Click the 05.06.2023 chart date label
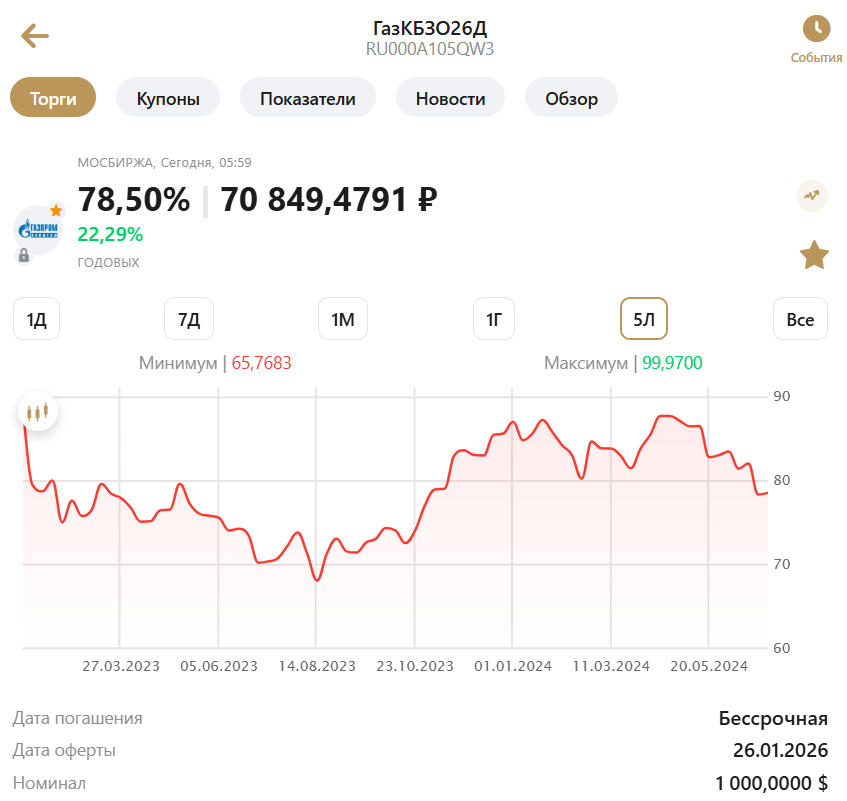 tap(219, 666)
